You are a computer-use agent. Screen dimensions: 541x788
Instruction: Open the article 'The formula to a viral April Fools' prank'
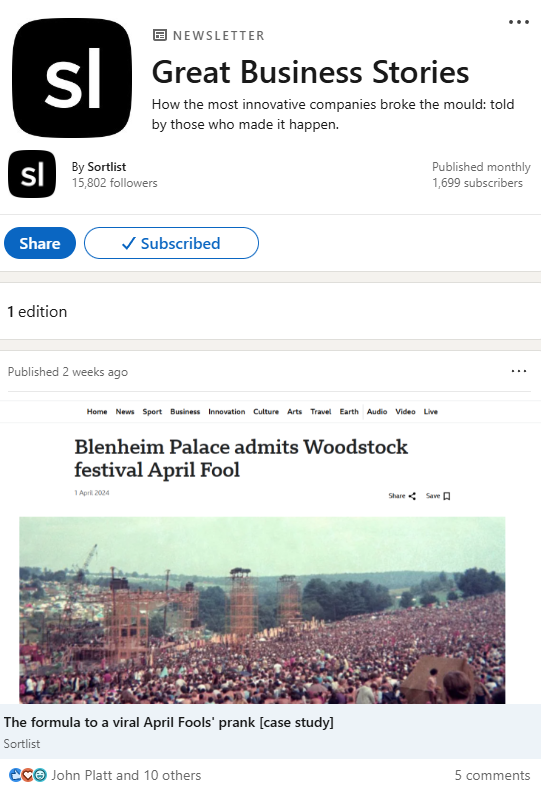tap(168, 722)
